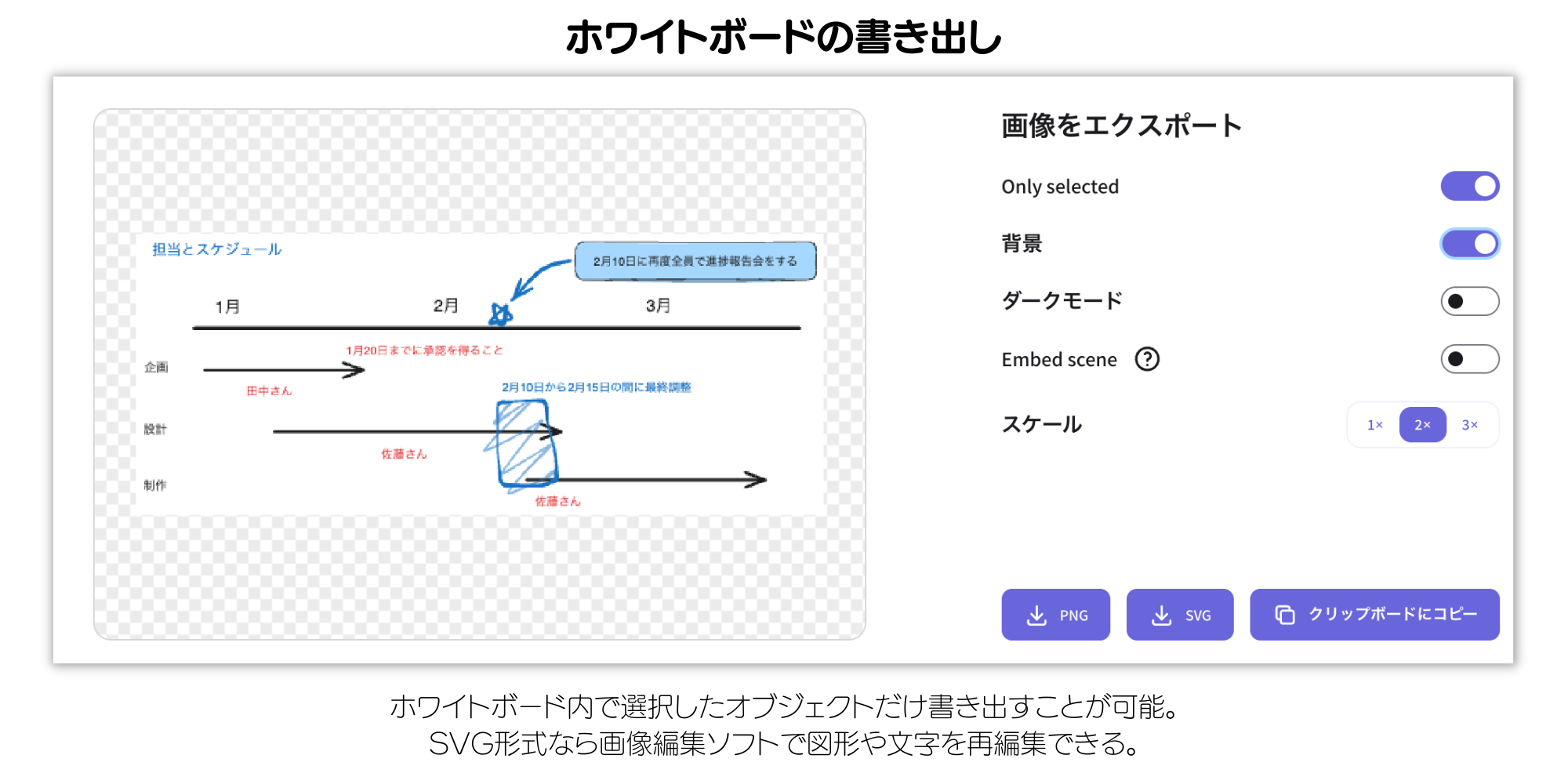Click the blue star doodle in the preview
1568x784 pixels.
coord(501,314)
